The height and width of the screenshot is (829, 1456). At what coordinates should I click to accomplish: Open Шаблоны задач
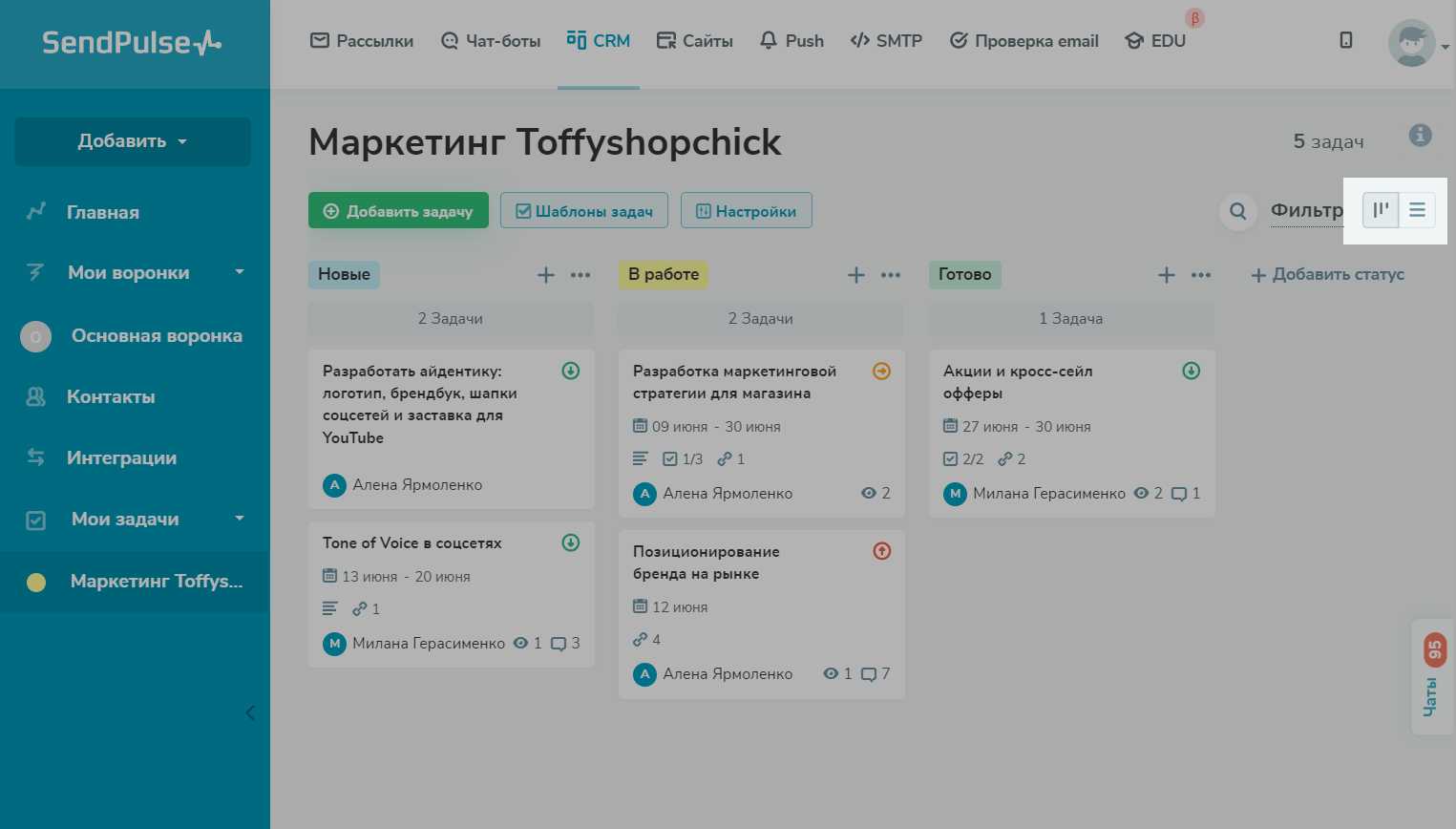pyautogui.click(x=584, y=211)
